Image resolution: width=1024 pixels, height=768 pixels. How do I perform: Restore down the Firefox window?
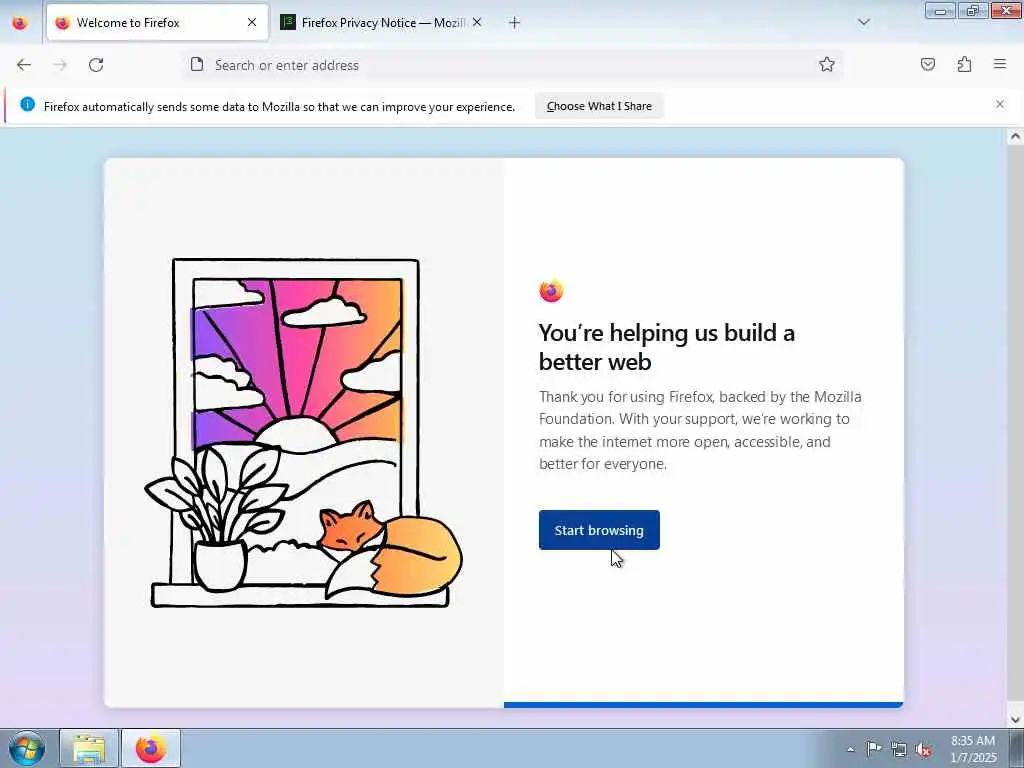click(973, 10)
